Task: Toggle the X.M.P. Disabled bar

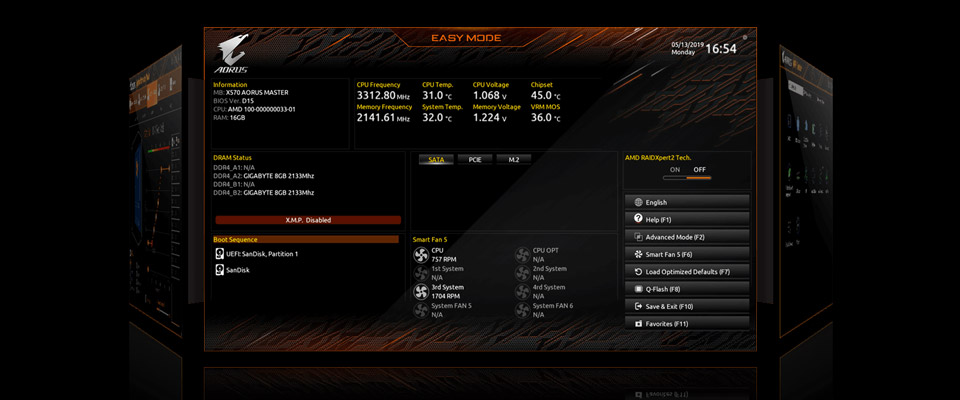Action: coord(308,220)
